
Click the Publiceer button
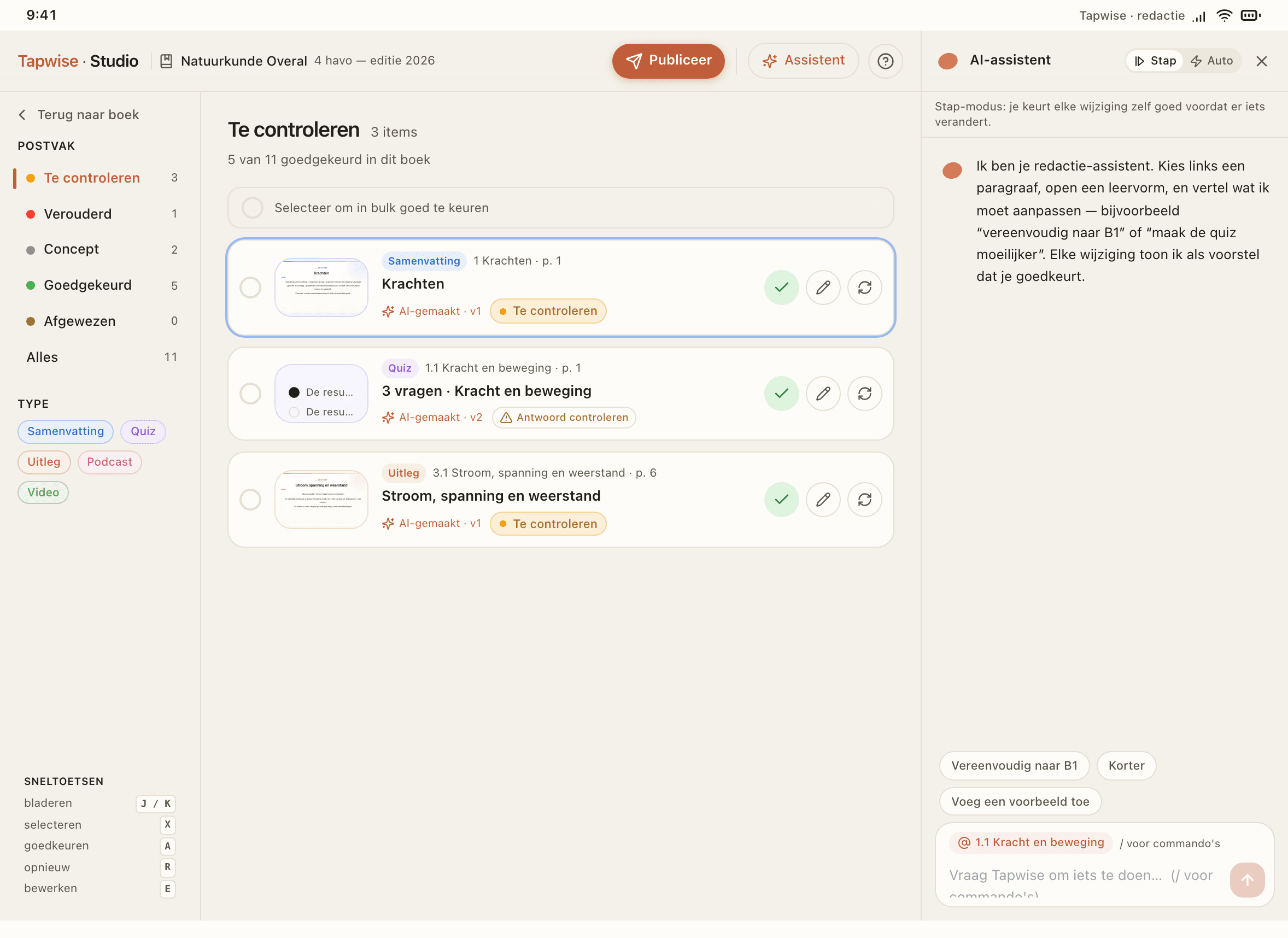tap(668, 61)
